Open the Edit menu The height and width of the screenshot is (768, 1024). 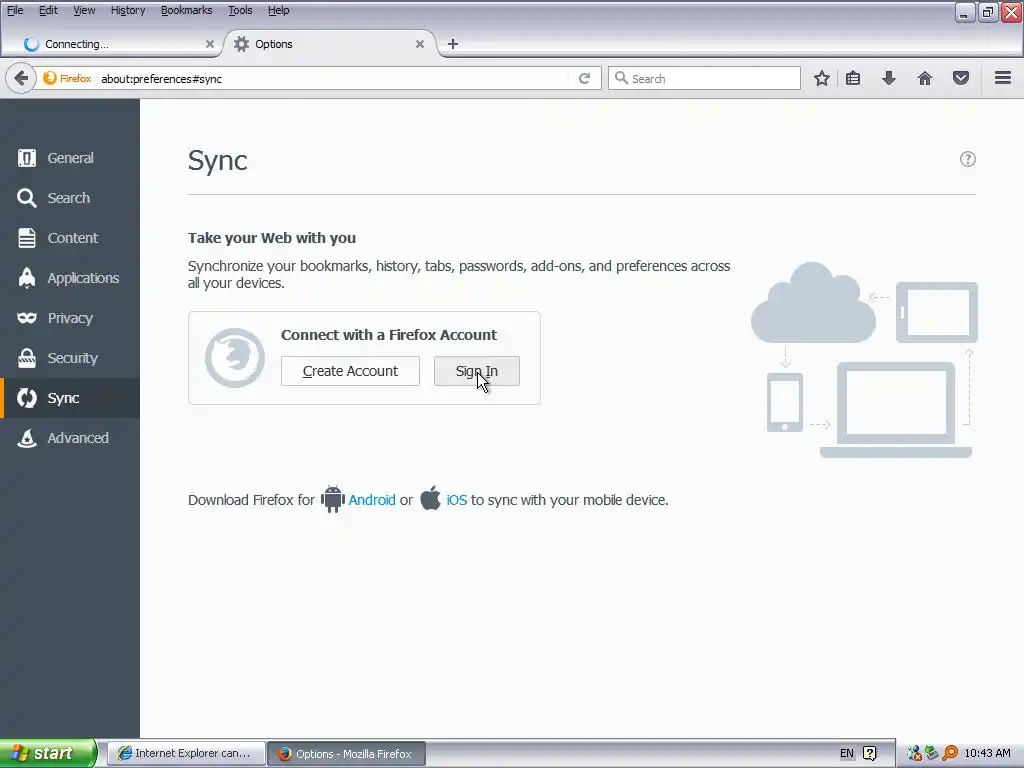tap(48, 10)
